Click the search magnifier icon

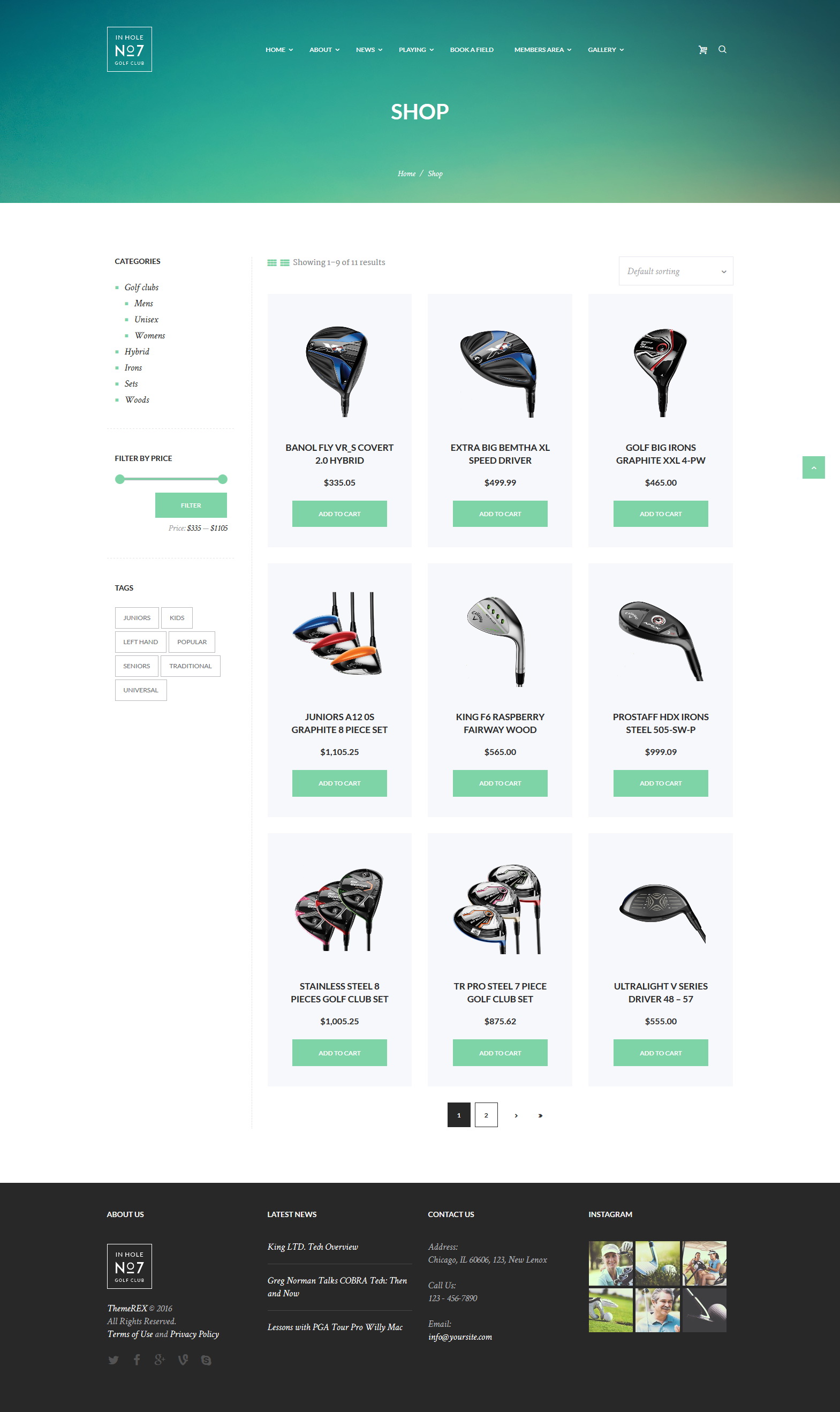click(722, 49)
